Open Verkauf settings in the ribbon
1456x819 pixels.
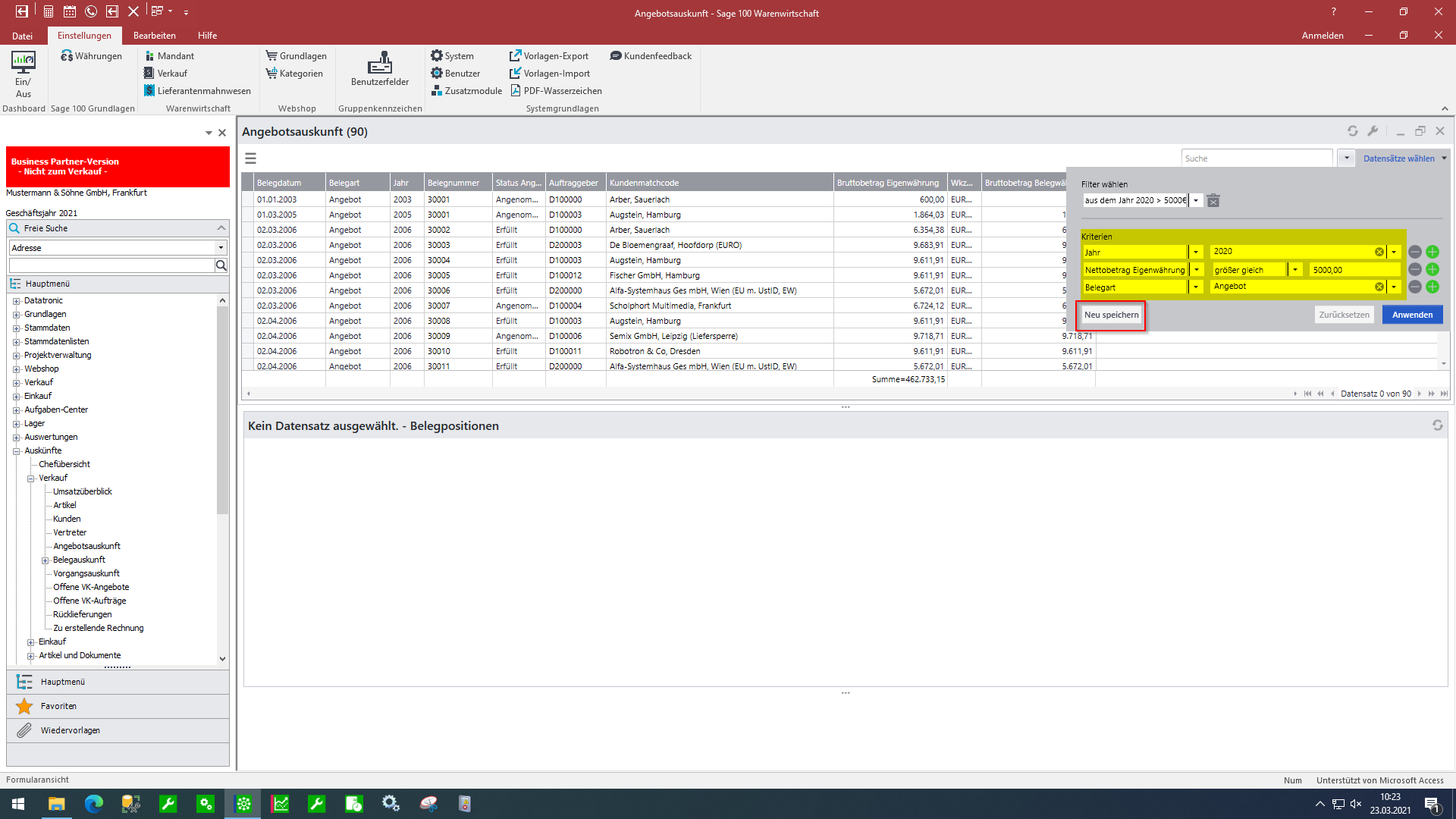coord(165,74)
